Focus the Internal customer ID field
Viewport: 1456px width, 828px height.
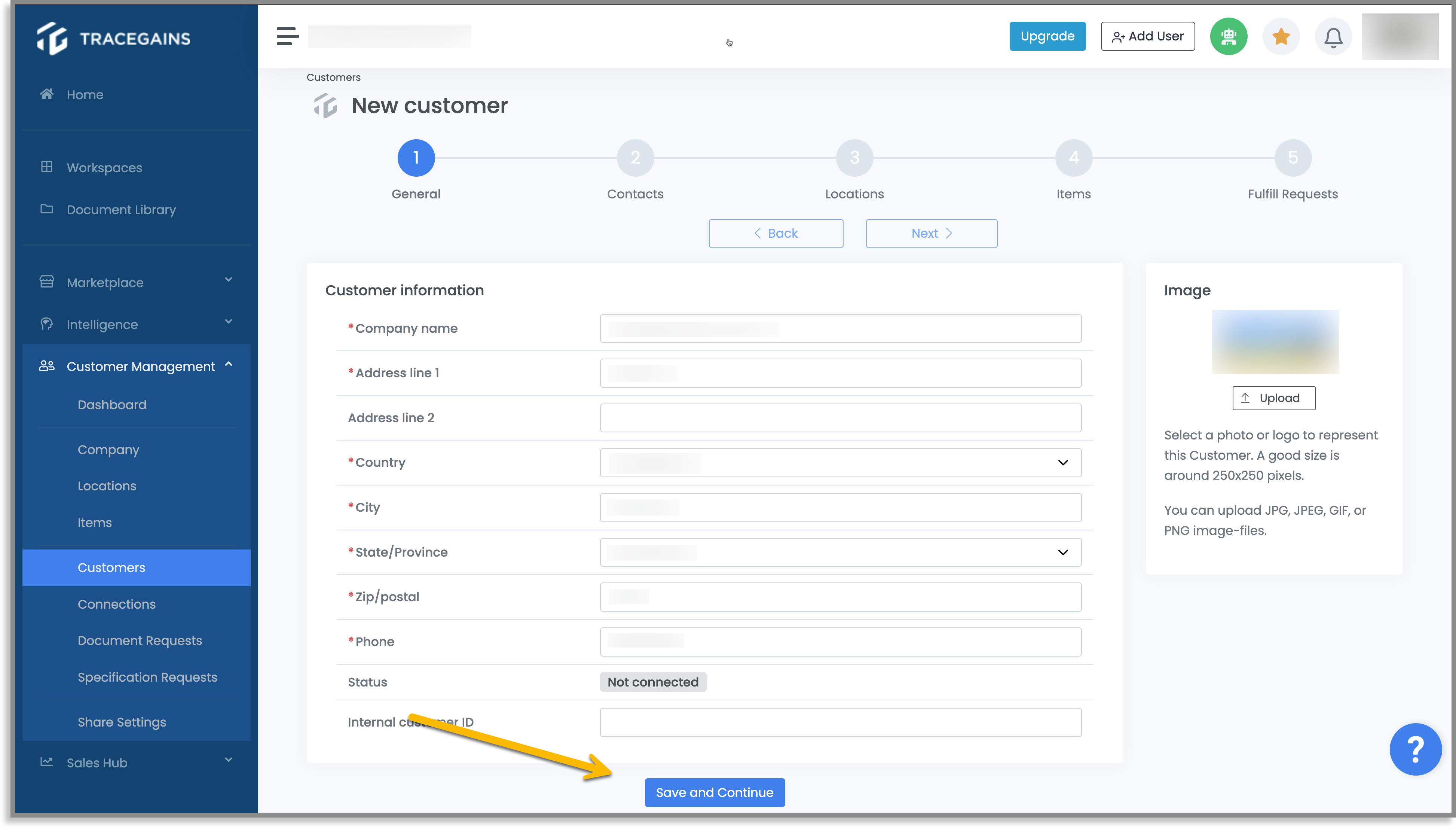(841, 722)
